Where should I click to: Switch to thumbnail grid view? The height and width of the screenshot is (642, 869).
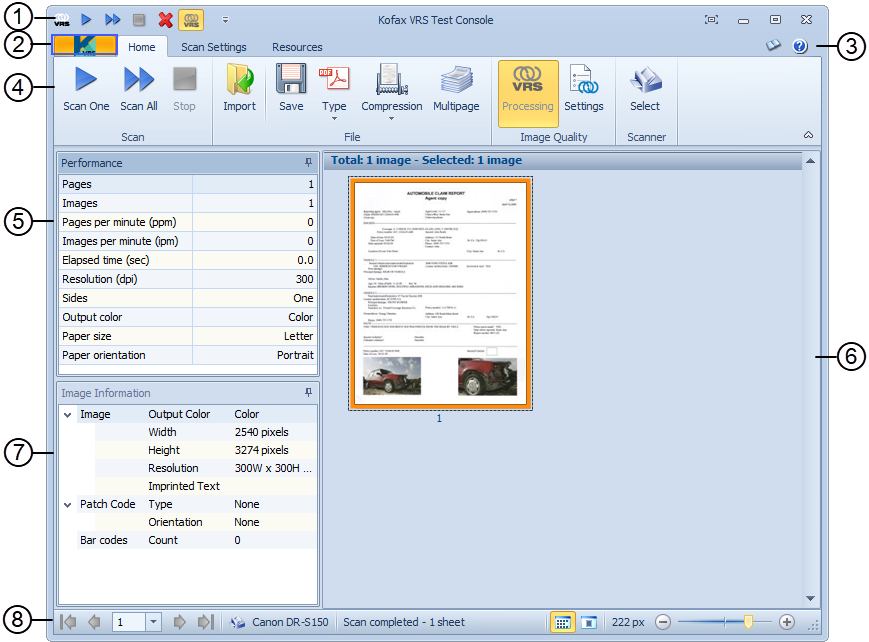coord(562,622)
